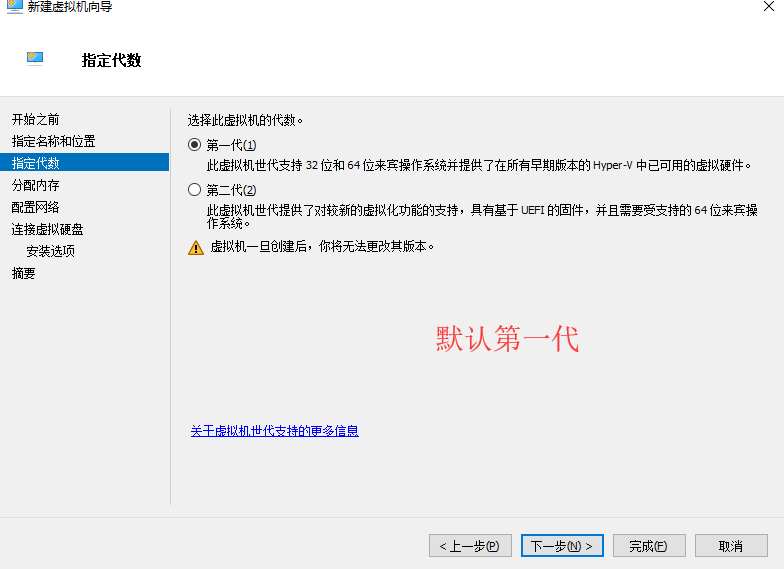
Task: Click the wizard icon in the title bar
Action: coord(14,6)
